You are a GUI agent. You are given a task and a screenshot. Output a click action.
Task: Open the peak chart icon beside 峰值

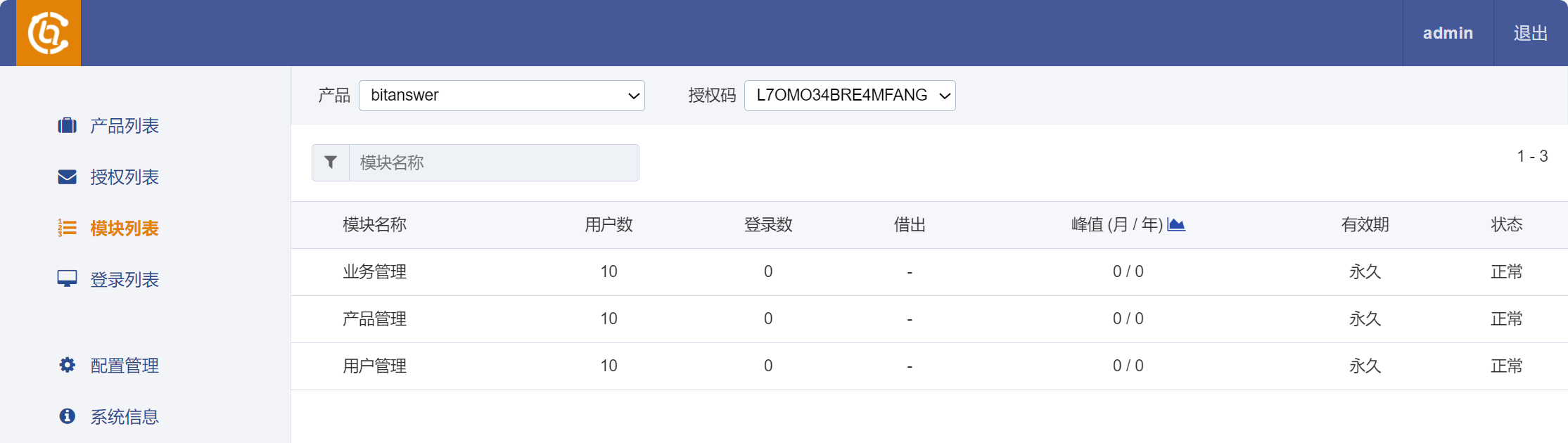1178,224
